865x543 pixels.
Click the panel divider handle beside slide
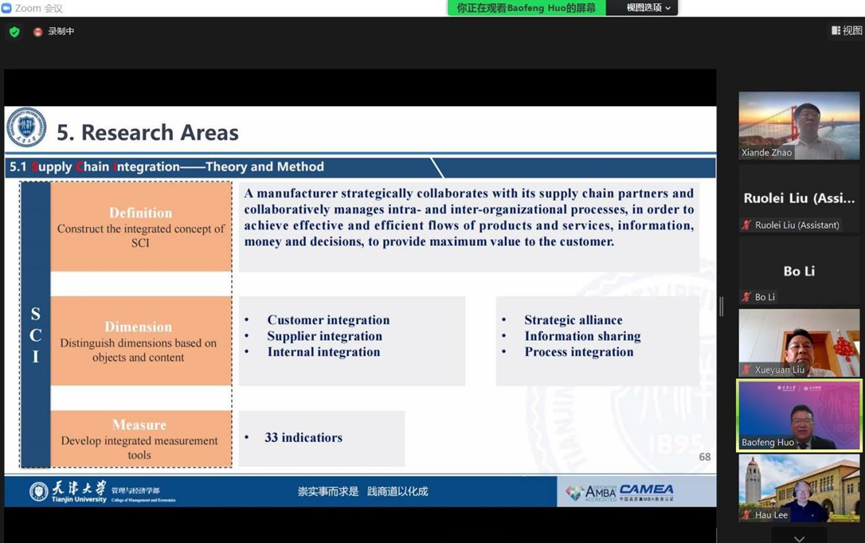(721, 307)
